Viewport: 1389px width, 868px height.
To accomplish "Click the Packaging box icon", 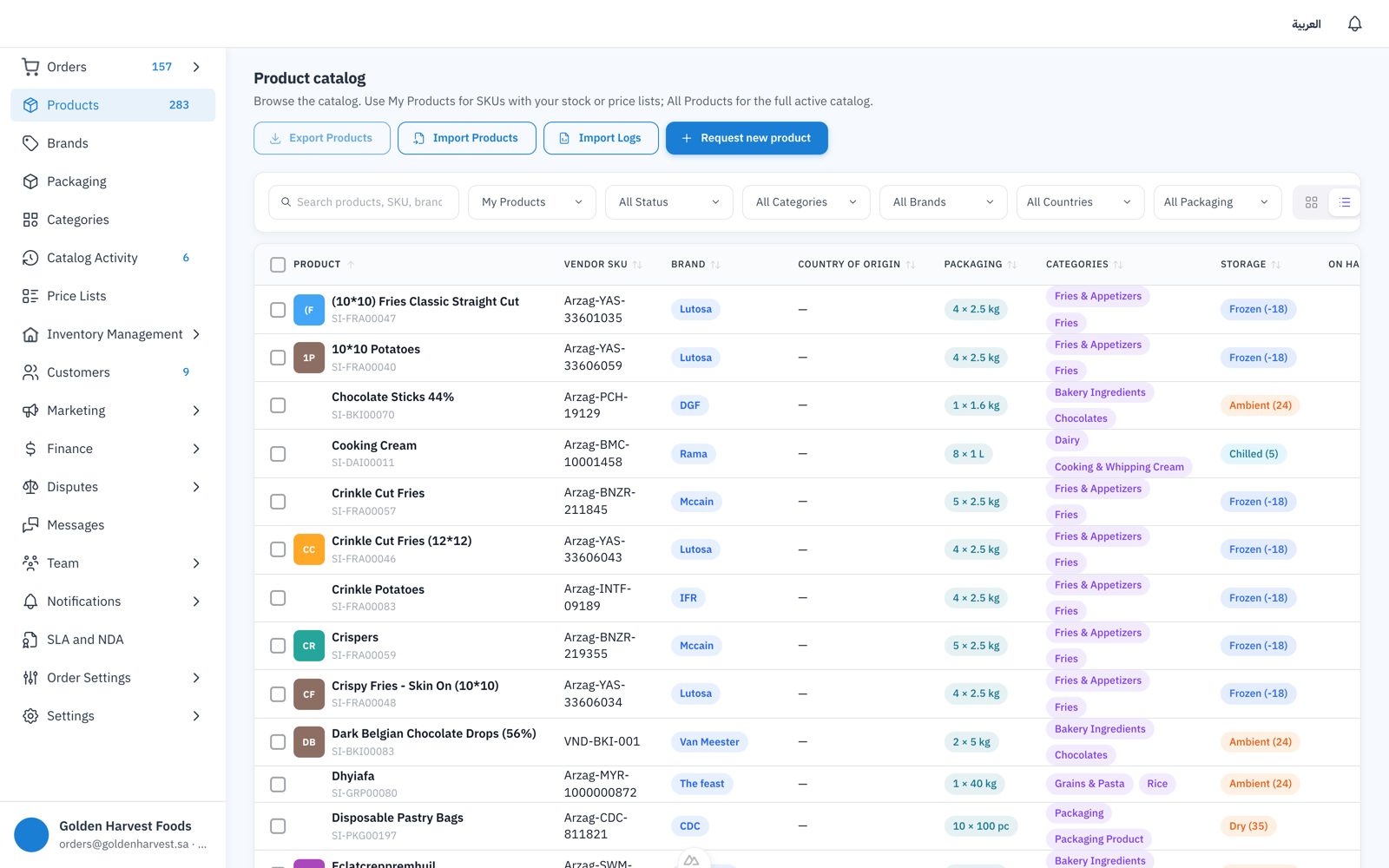I will 30,181.
